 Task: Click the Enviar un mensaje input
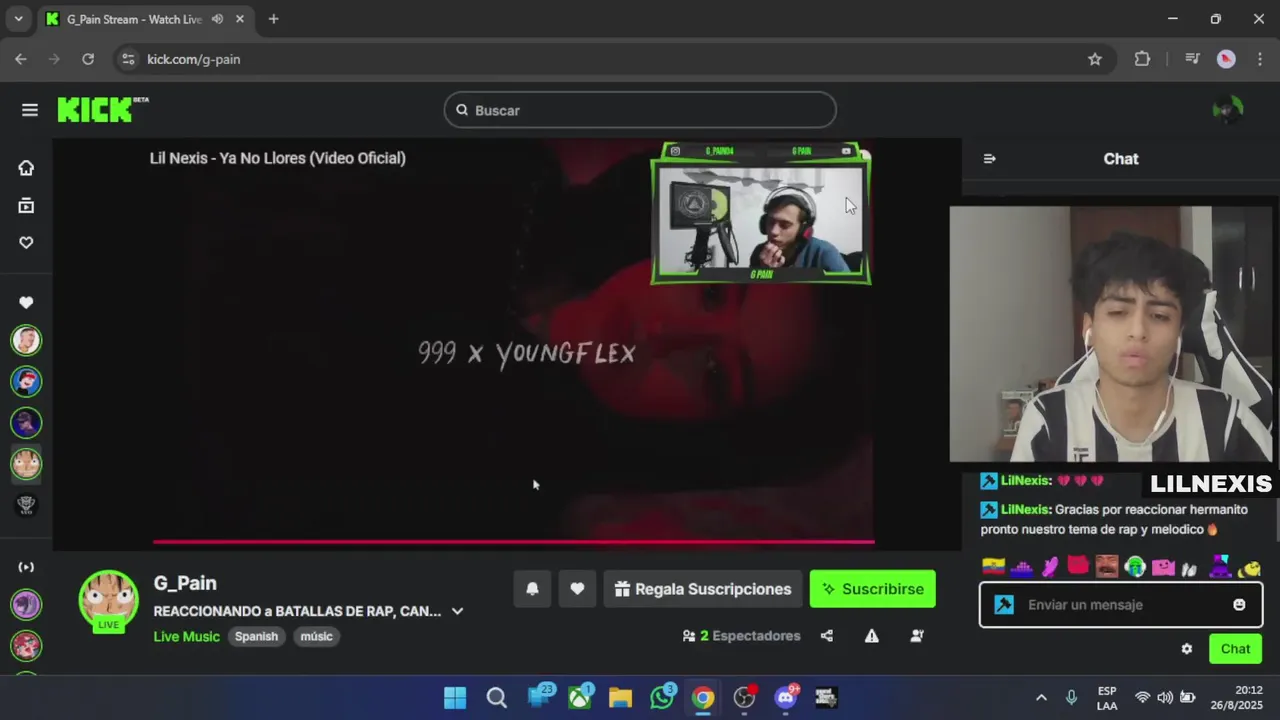point(1119,605)
